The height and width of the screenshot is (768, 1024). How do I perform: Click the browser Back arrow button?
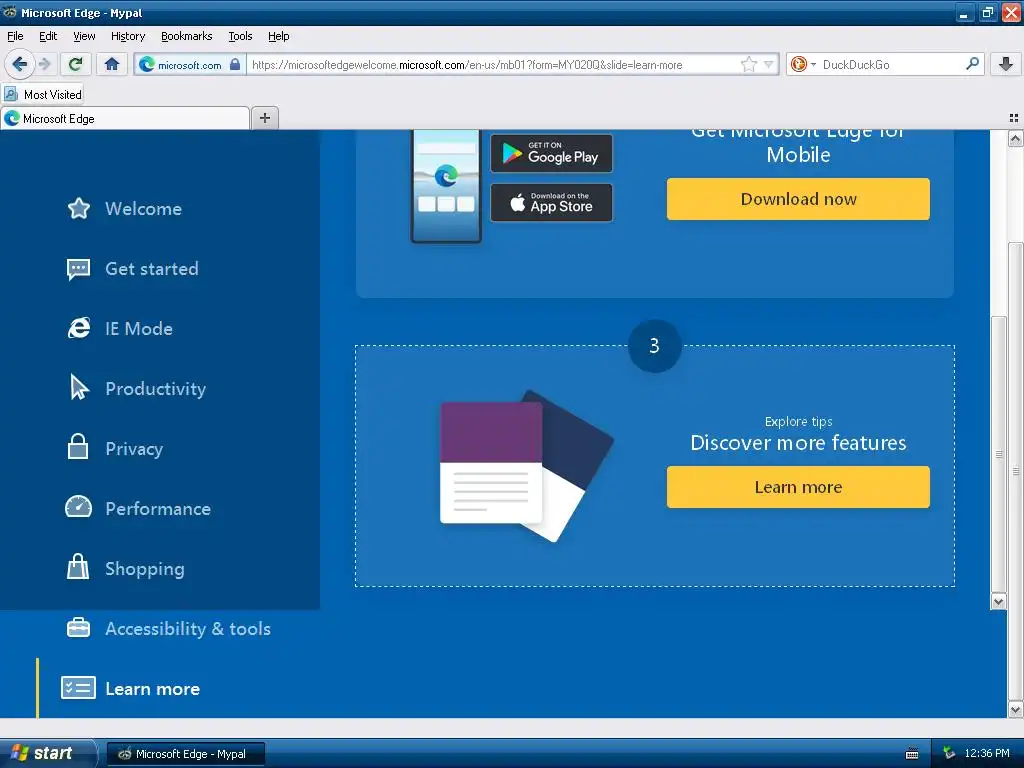tap(19, 64)
